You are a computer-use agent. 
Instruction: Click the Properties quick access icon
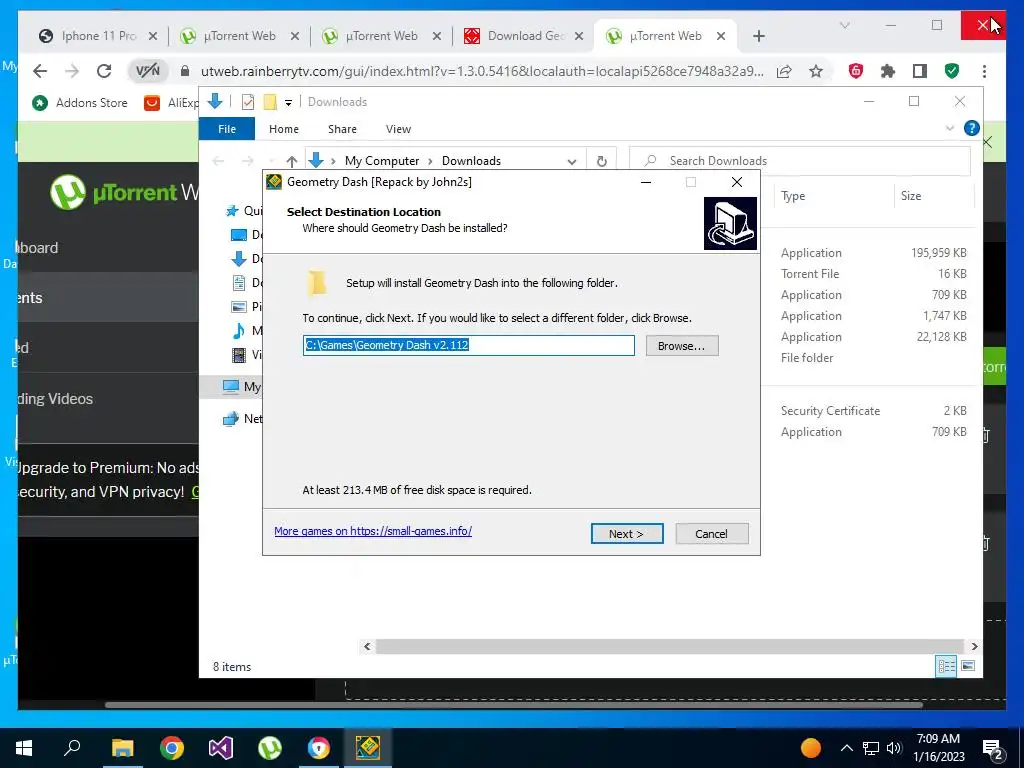click(248, 102)
